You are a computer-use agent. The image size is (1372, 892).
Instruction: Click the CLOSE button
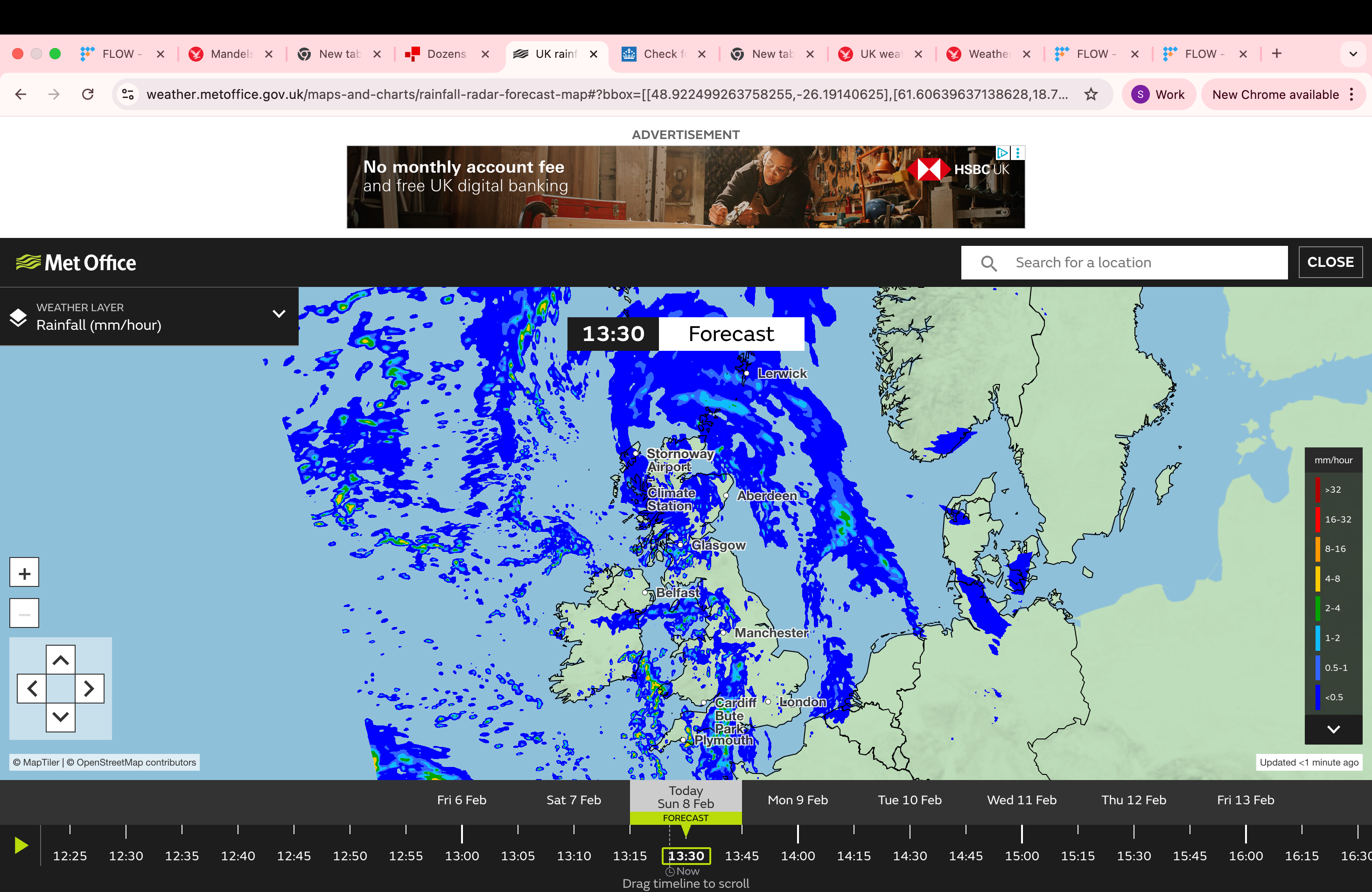[x=1330, y=262]
